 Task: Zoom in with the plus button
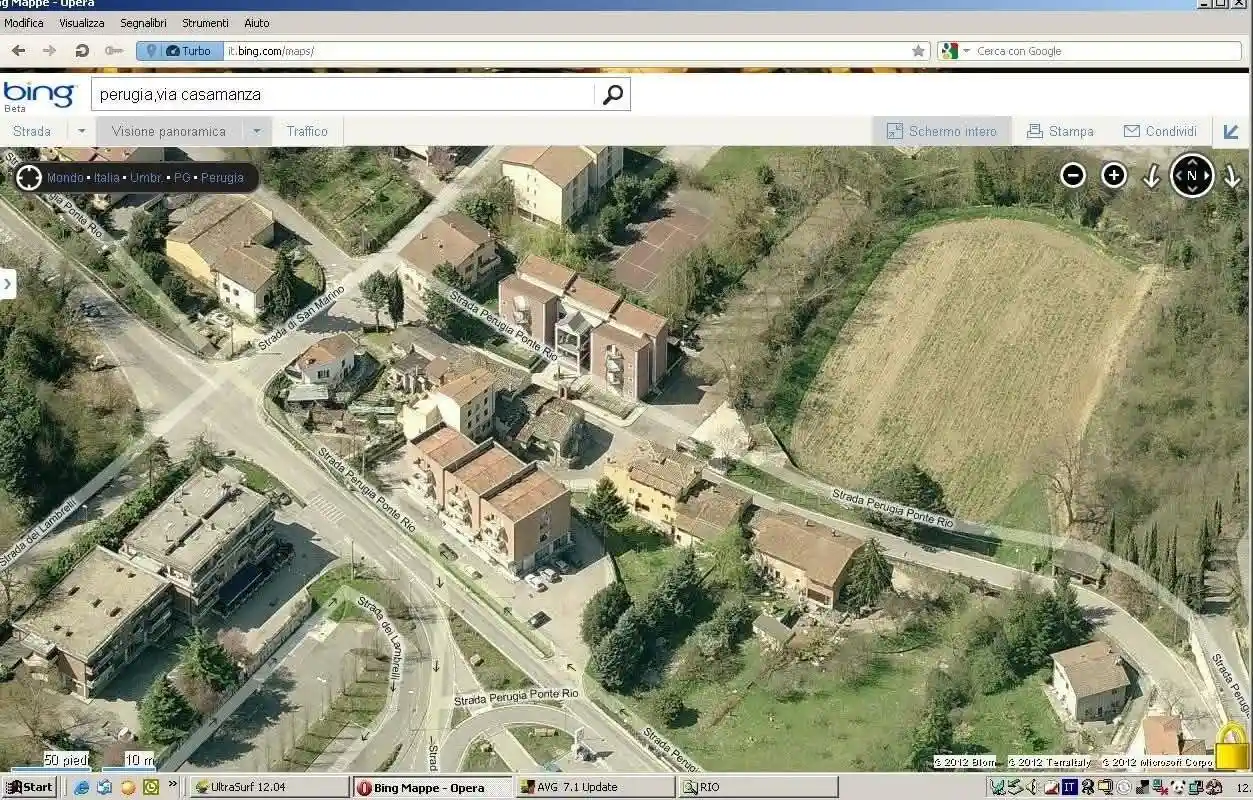(1114, 176)
